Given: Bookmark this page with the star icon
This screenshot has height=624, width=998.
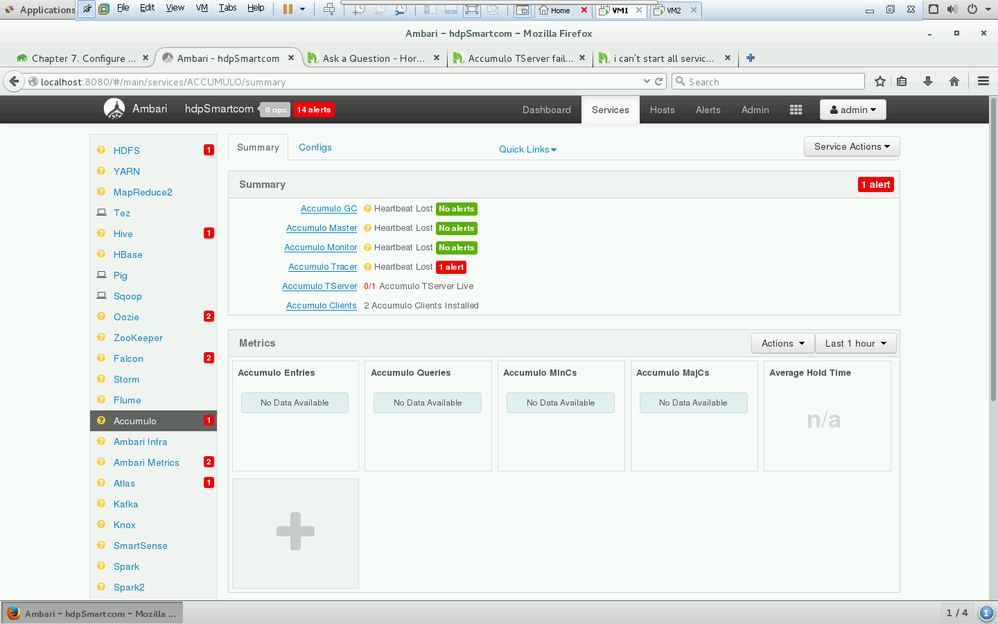Looking at the screenshot, I should pyautogui.click(x=880, y=82).
